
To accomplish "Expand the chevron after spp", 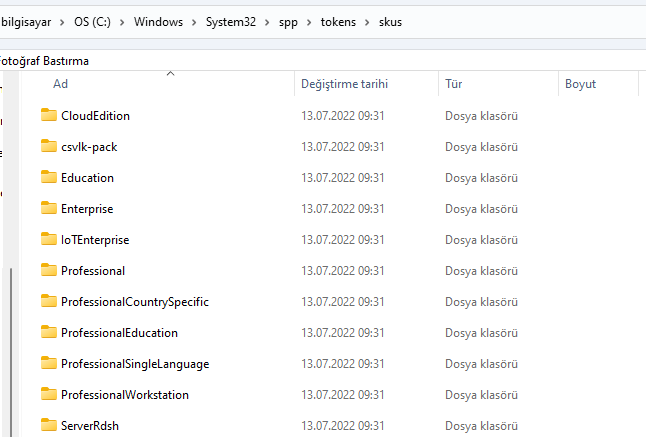I will tap(309, 22).
